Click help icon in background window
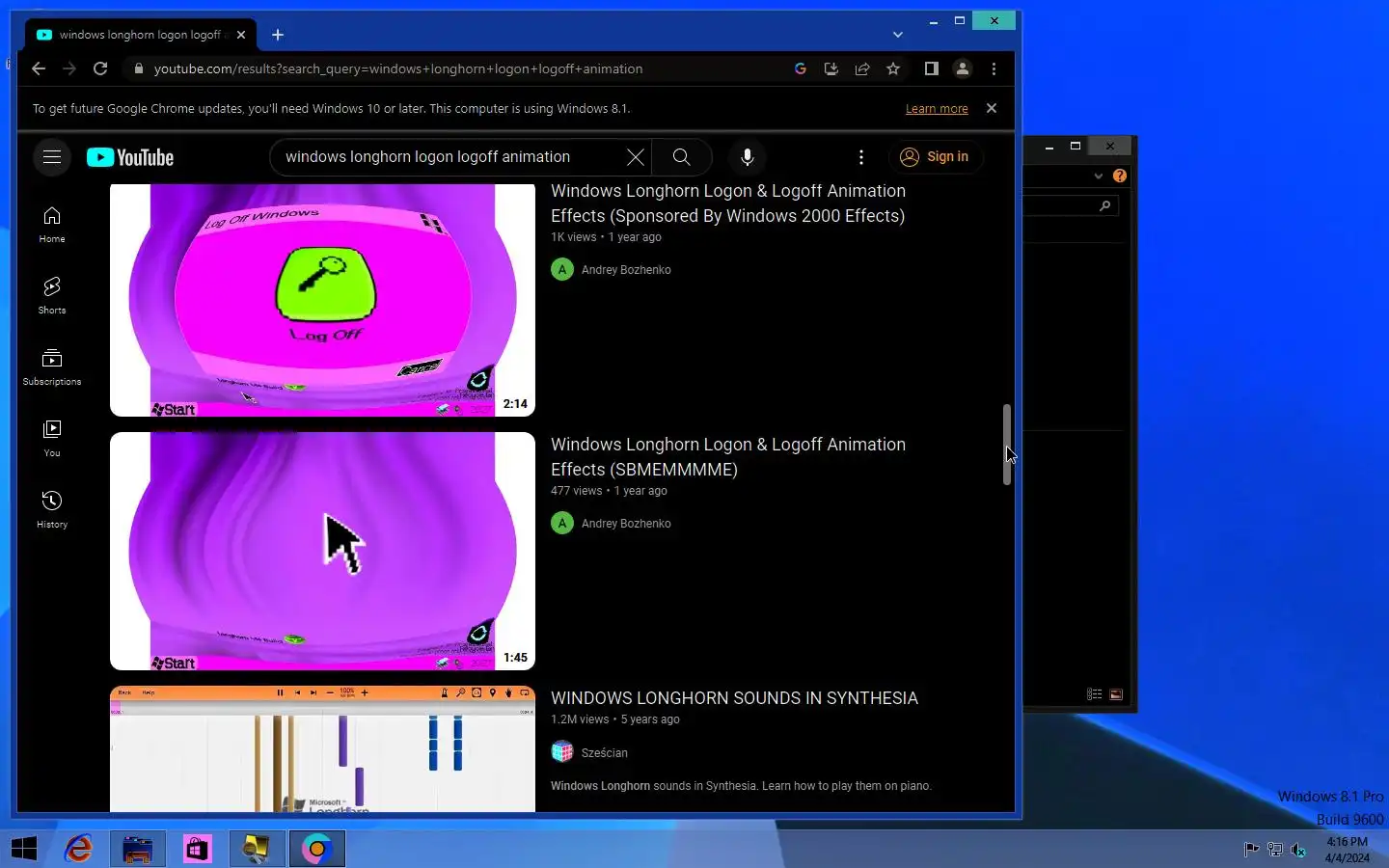Image resolution: width=1389 pixels, height=868 pixels. [x=1120, y=176]
